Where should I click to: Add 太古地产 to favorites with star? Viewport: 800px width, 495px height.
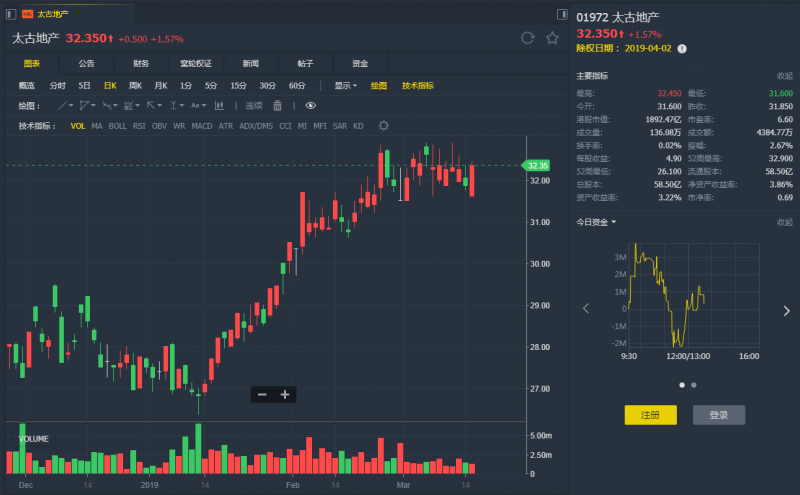coord(552,38)
